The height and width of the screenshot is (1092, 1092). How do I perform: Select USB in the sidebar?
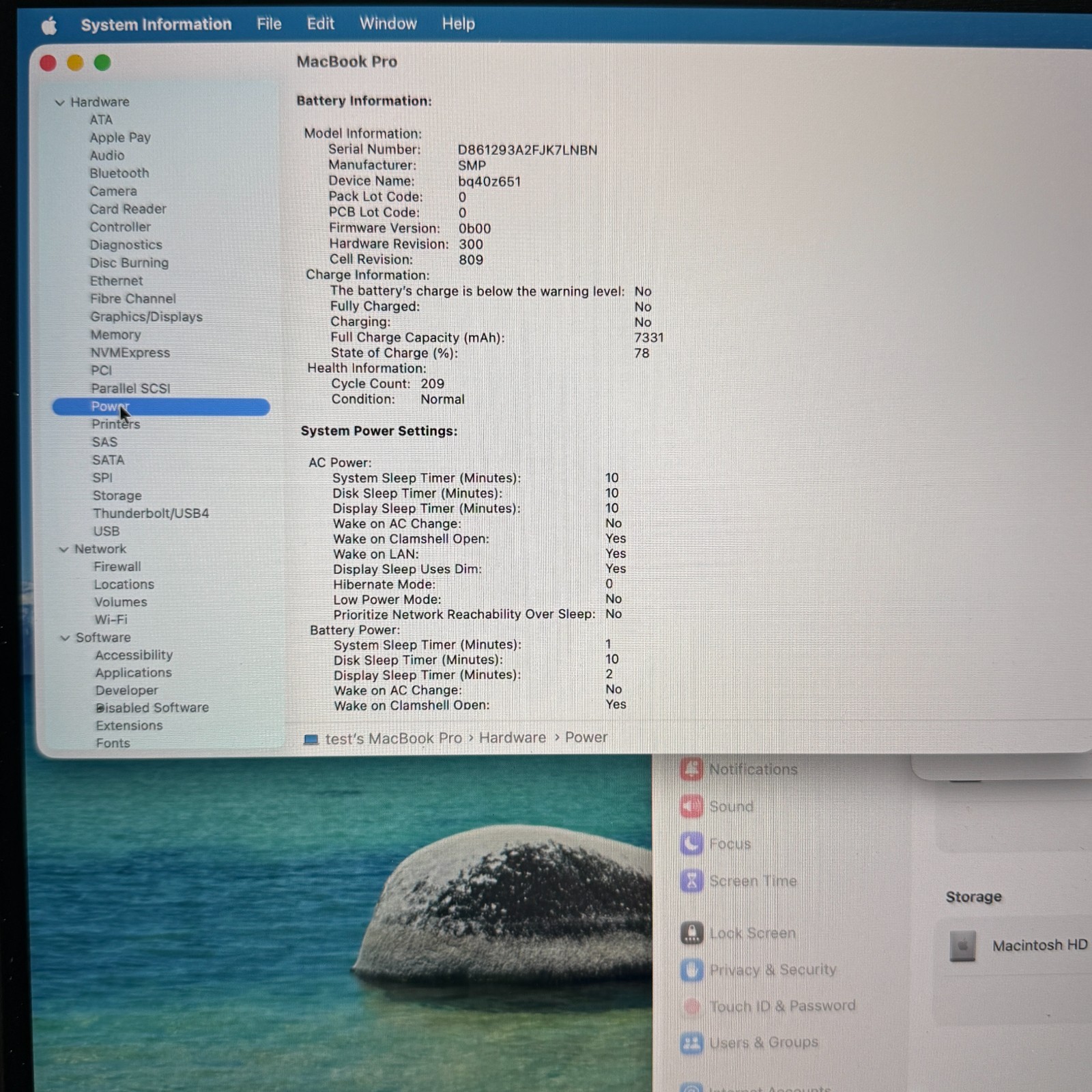106,531
